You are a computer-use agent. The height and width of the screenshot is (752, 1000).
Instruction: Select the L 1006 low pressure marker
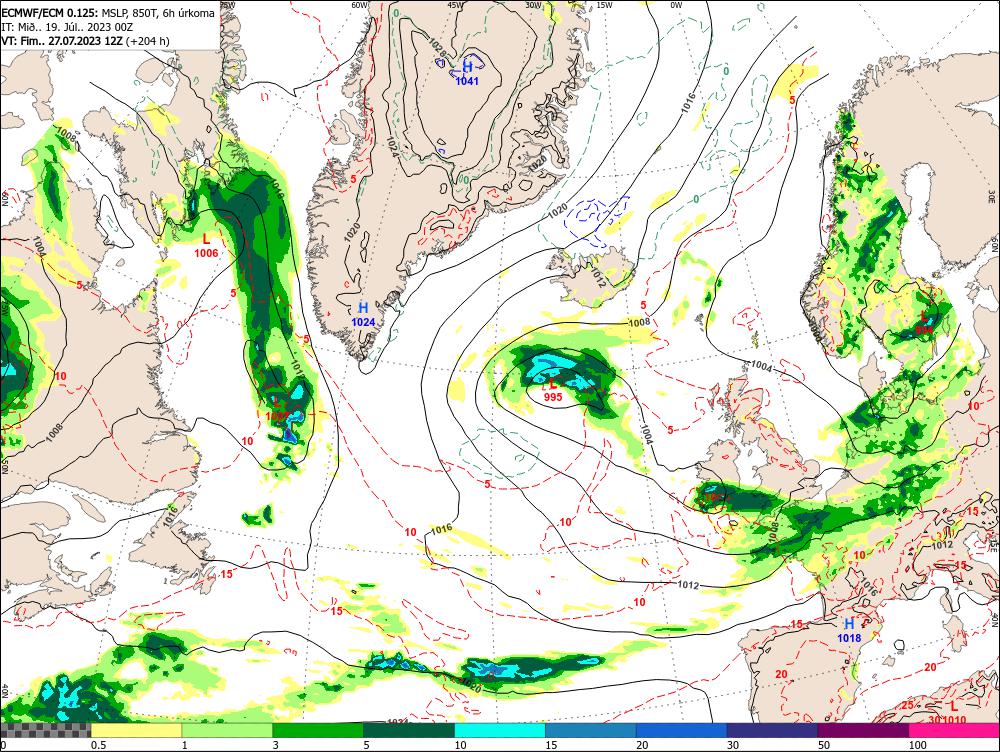tap(206, 246)
